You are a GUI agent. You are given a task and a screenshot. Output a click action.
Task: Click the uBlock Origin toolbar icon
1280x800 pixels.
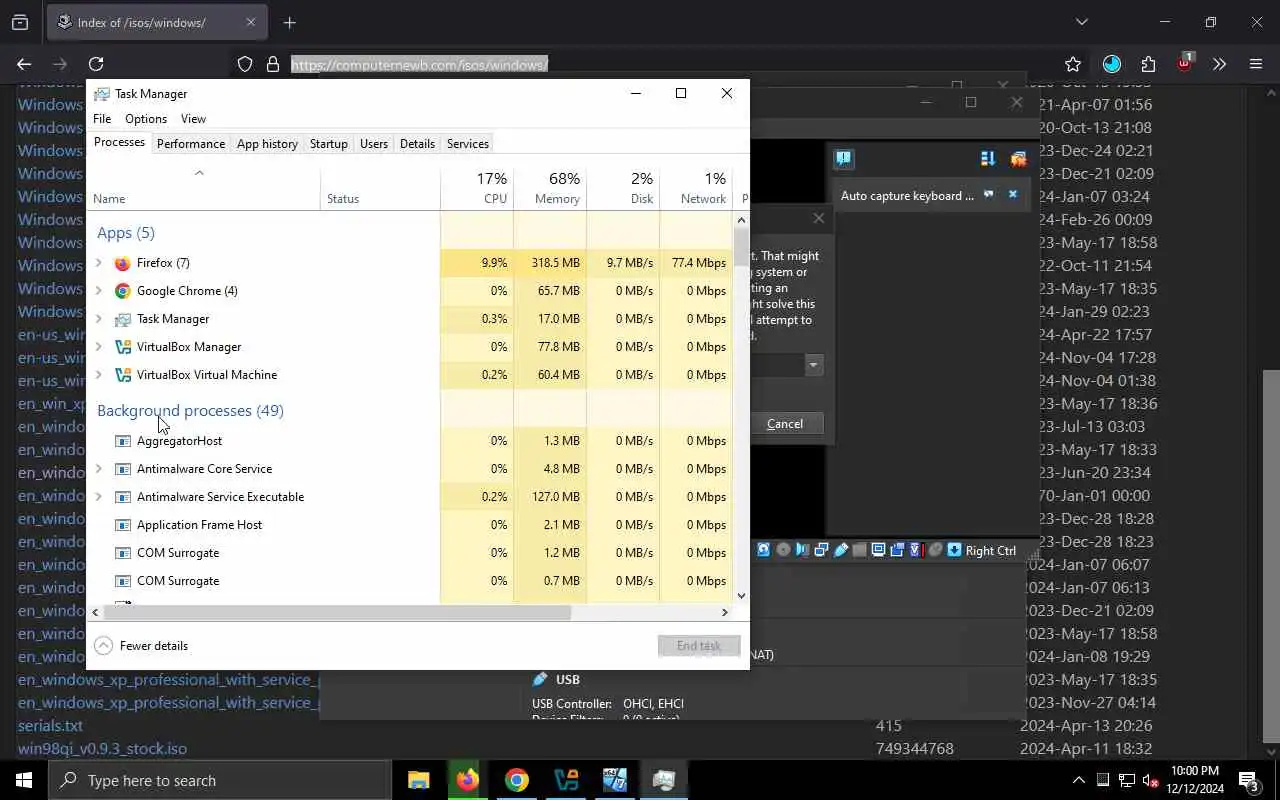click(1184, 63)
